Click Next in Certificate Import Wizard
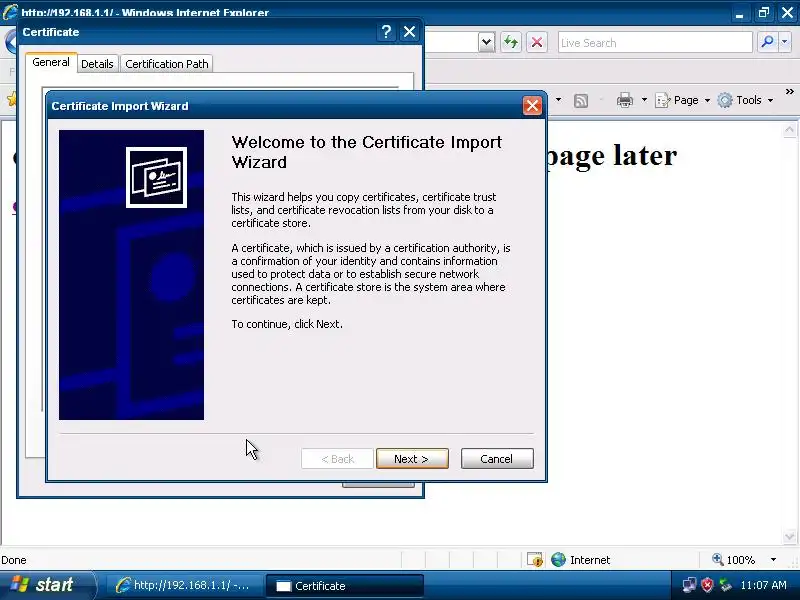The height and width of the screenshot is (600, 800). coord(412,459)
